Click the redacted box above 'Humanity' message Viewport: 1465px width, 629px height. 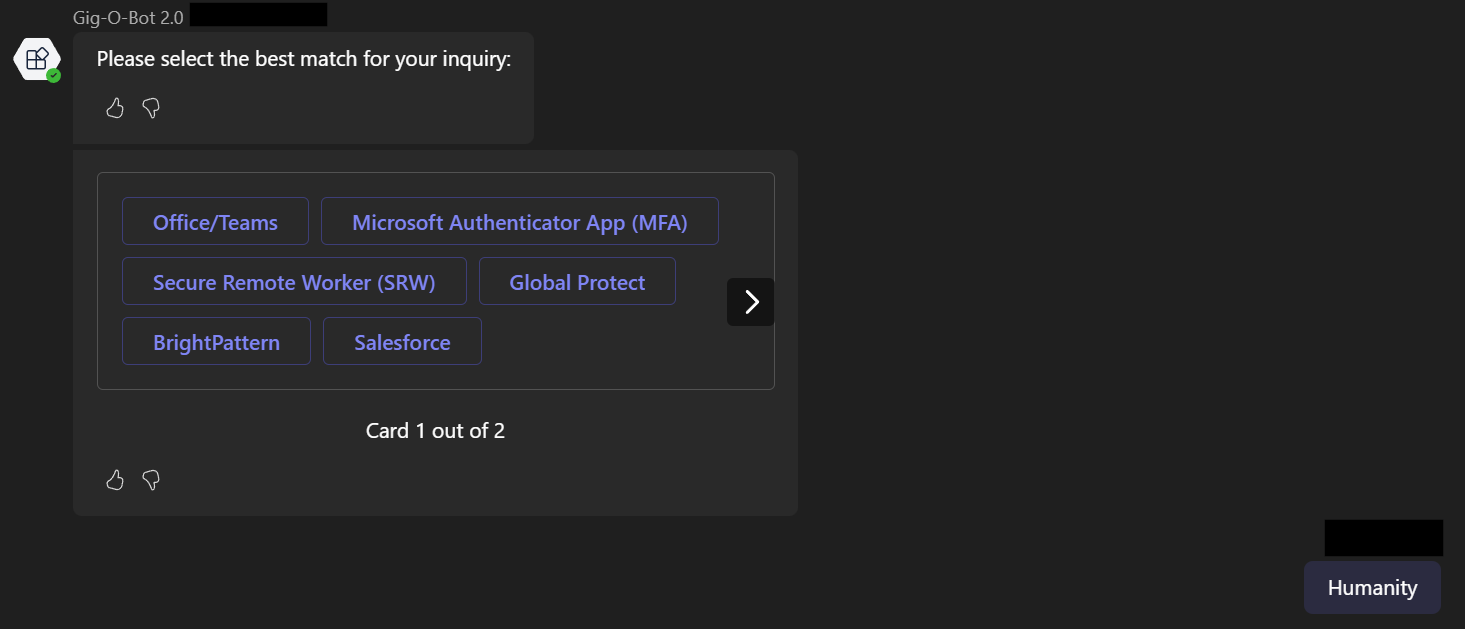[x=1383, y=538]
